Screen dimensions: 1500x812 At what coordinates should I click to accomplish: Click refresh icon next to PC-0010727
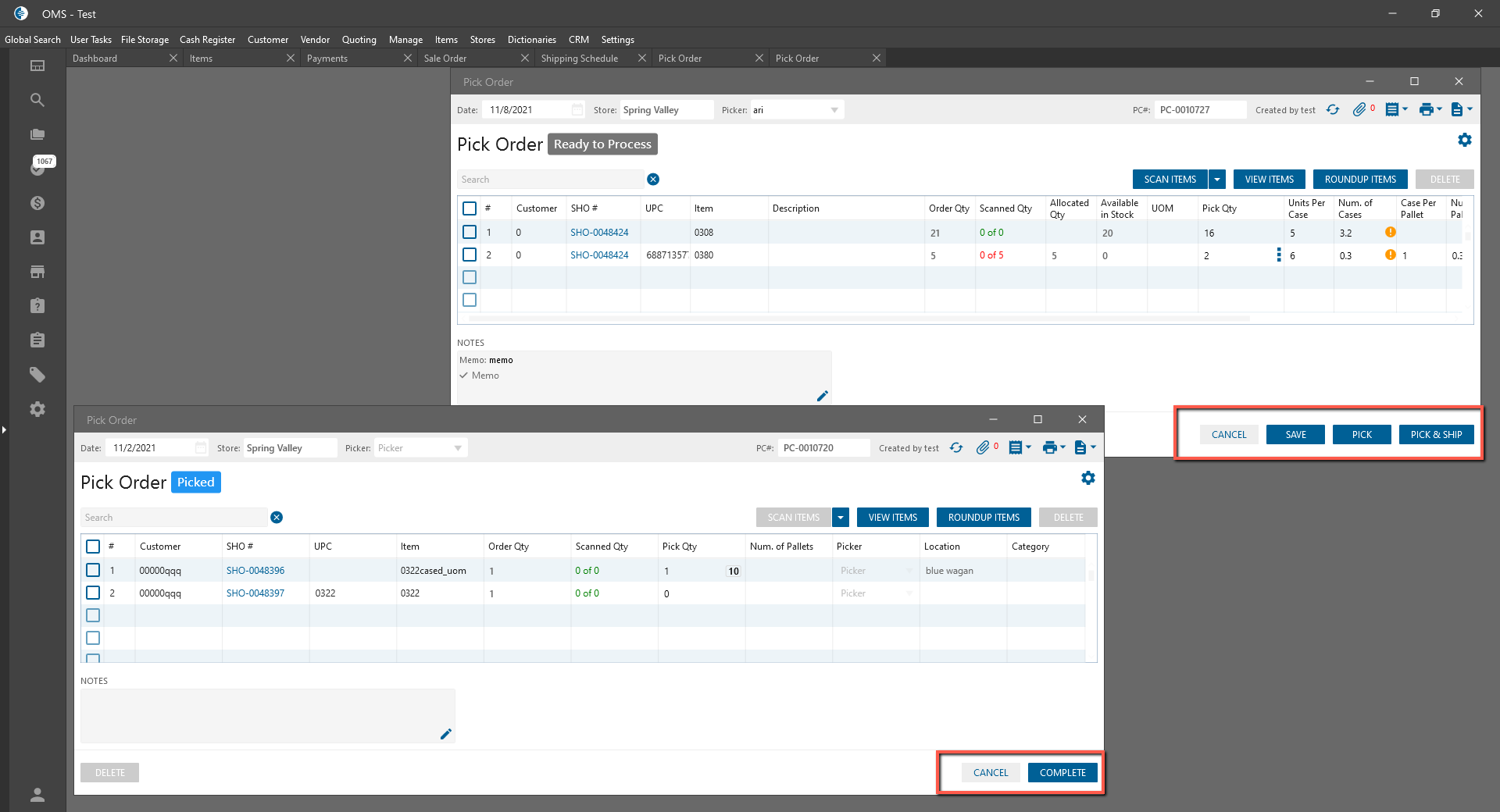click(x=1333, y=110)
